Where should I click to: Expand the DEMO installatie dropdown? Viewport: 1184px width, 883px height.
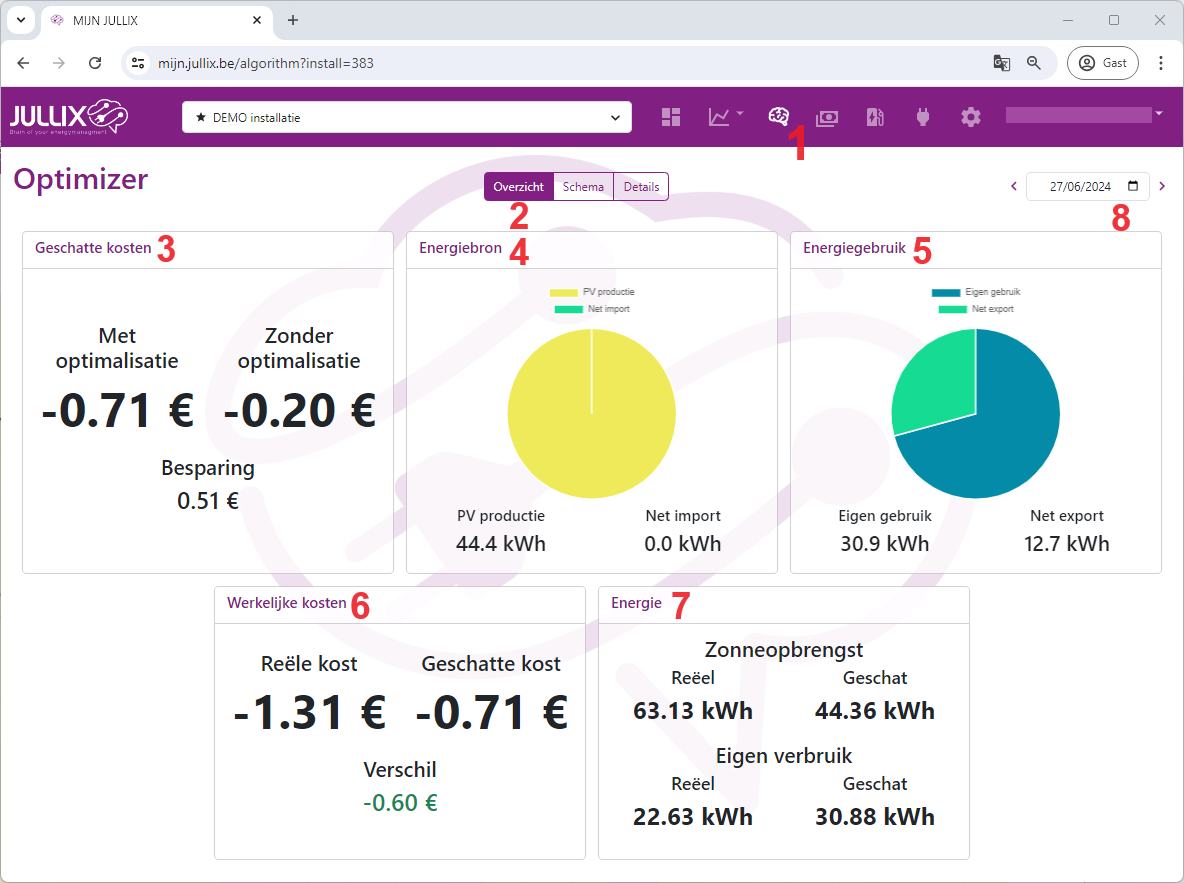[x=407, y=117]
